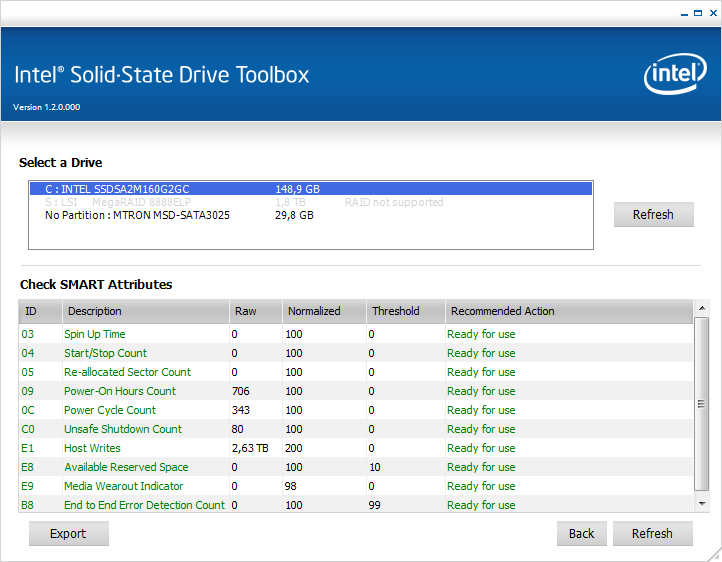Click Refresh below the SMART table

click(652, 533)
